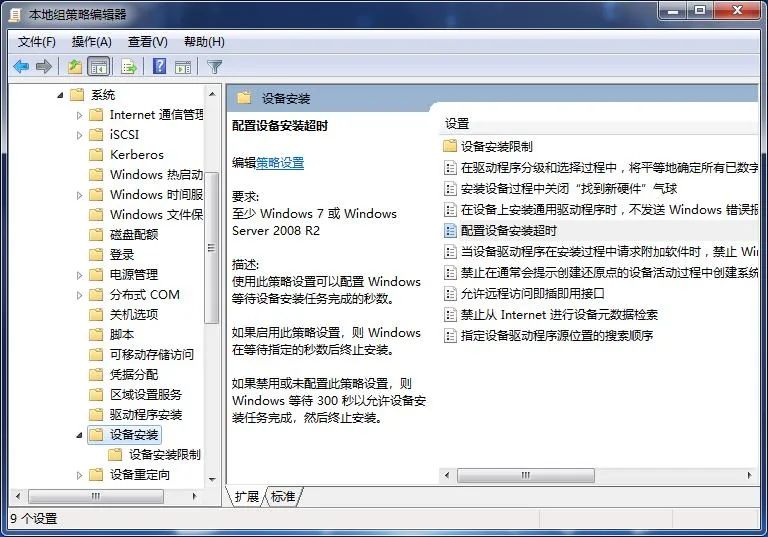Expand the Internet 通信管理 tree node
This screenshot has height=537, width=768.
(79, 115)
